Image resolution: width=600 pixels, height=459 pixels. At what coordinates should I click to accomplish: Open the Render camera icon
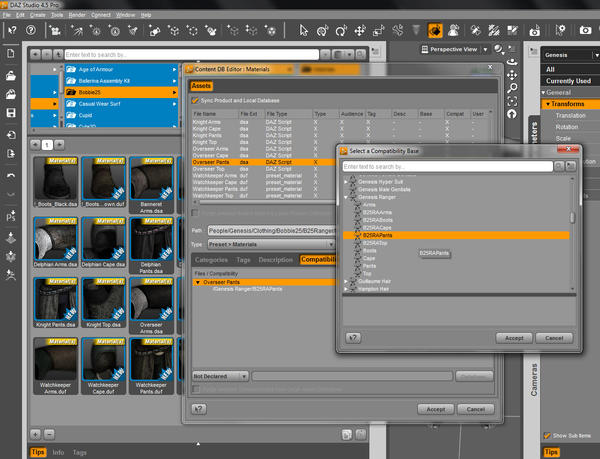click(585, 30)
